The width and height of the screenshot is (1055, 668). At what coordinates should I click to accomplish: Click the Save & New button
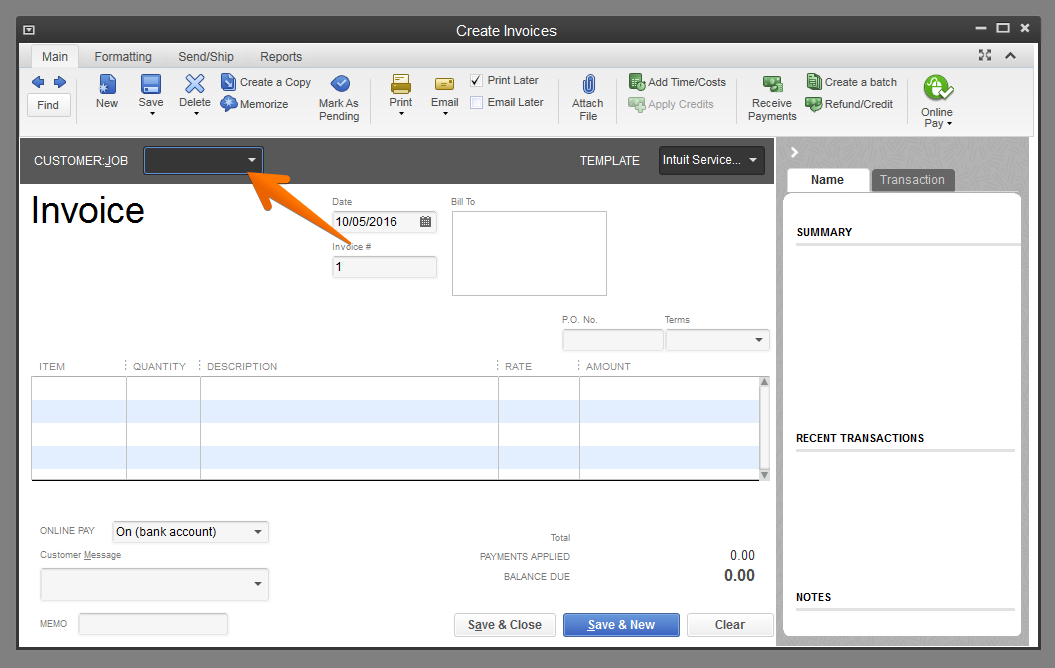tap(620, 624)
